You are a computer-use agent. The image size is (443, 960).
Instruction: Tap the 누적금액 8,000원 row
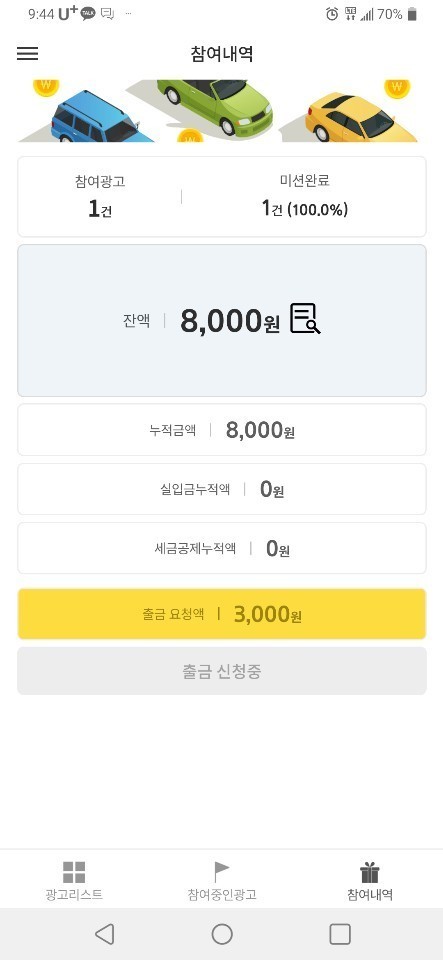point(222,430)
